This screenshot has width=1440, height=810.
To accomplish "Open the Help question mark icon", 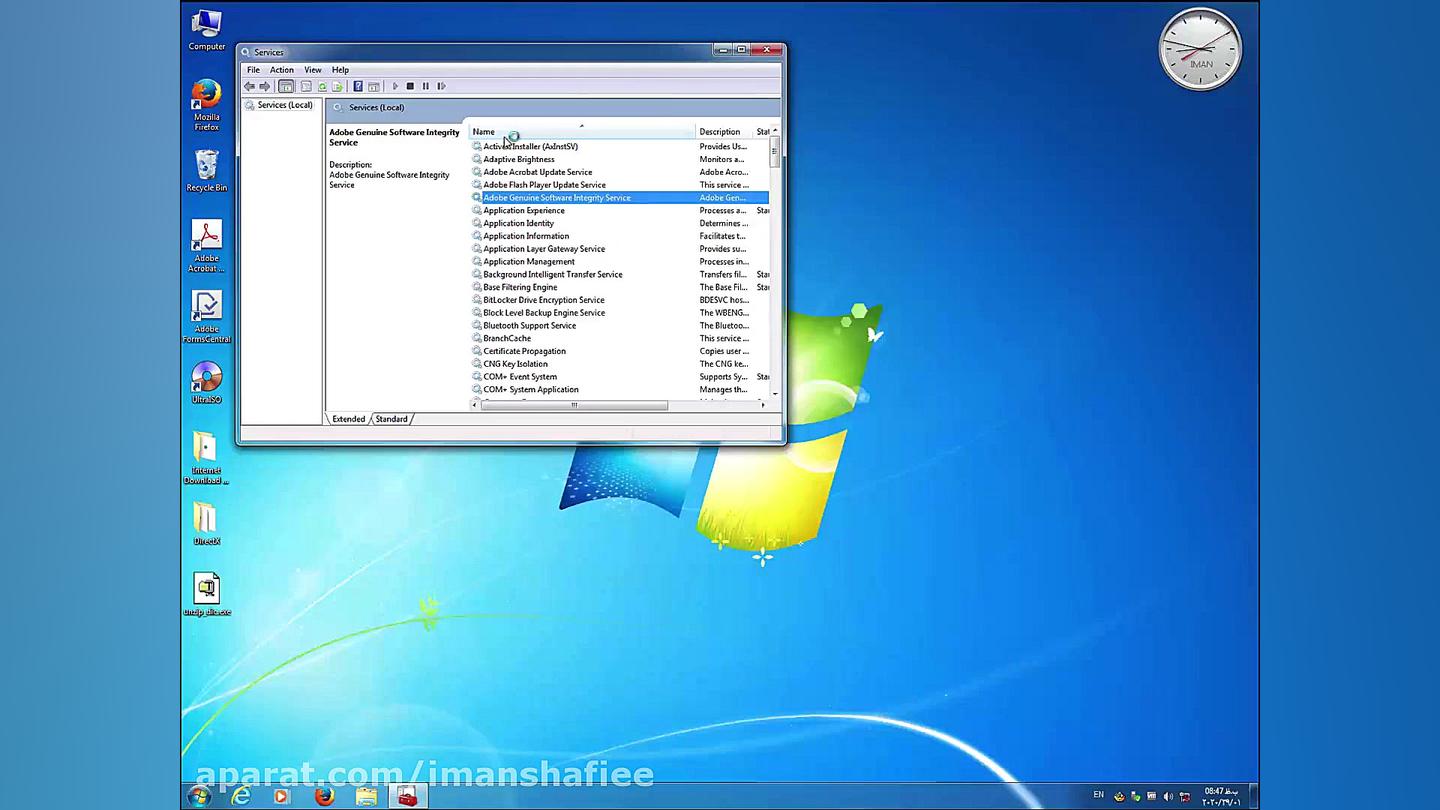I will pos(357,86).
